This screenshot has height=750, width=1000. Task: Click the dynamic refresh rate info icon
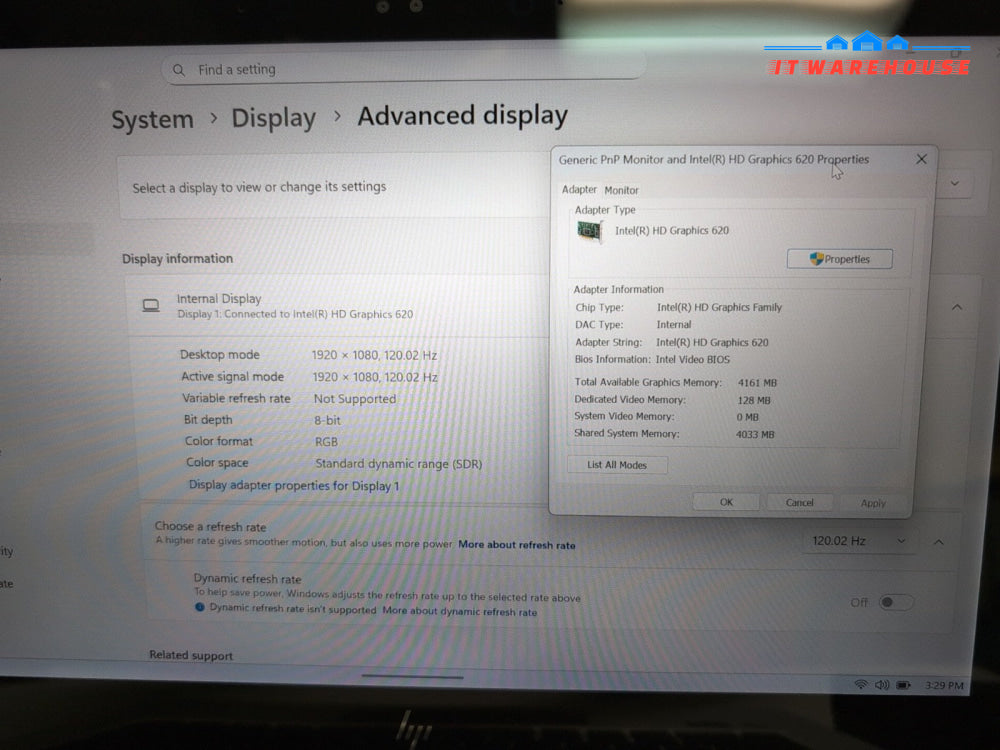click(x=200, y=607)
